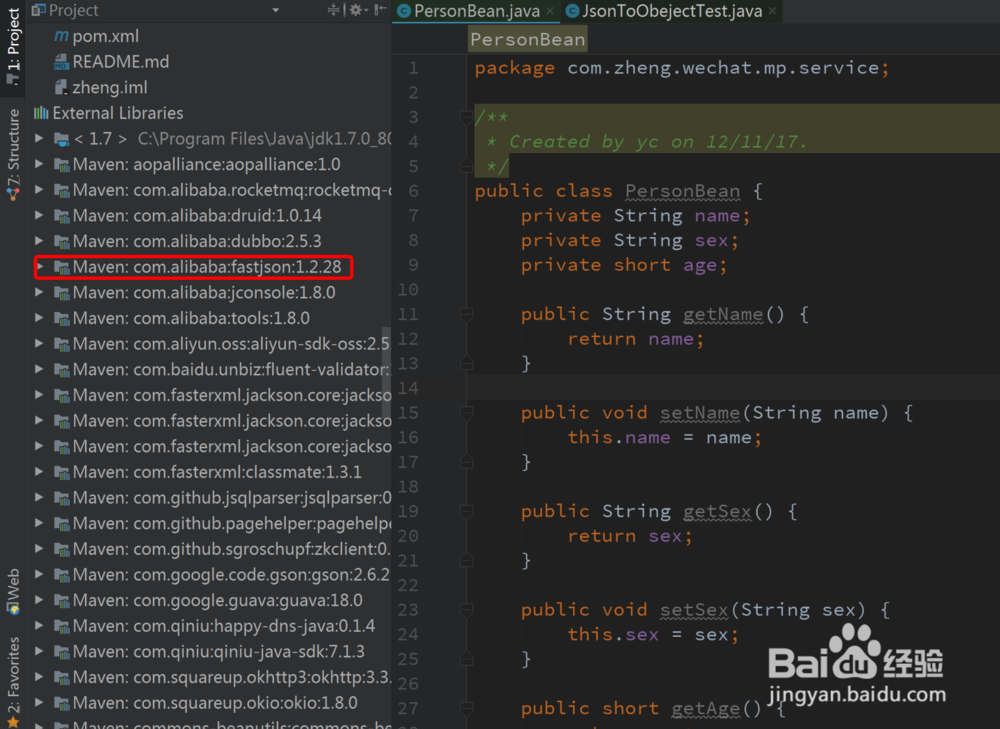Select Maven: com.github.sgroschupf:zkclient library row

(x=208, y=549)
